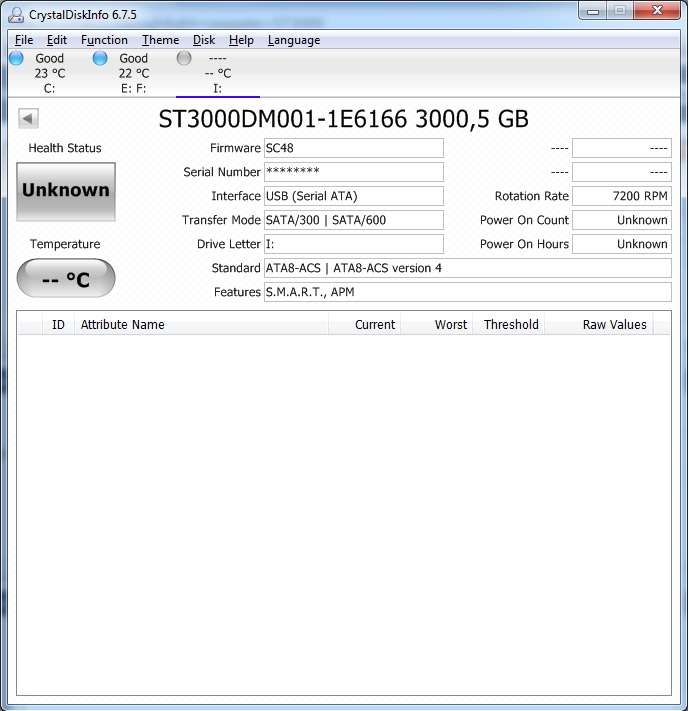Click the Features field S.M.A.R.T., APM
This screenshot has height=711, width=689.
468,292
